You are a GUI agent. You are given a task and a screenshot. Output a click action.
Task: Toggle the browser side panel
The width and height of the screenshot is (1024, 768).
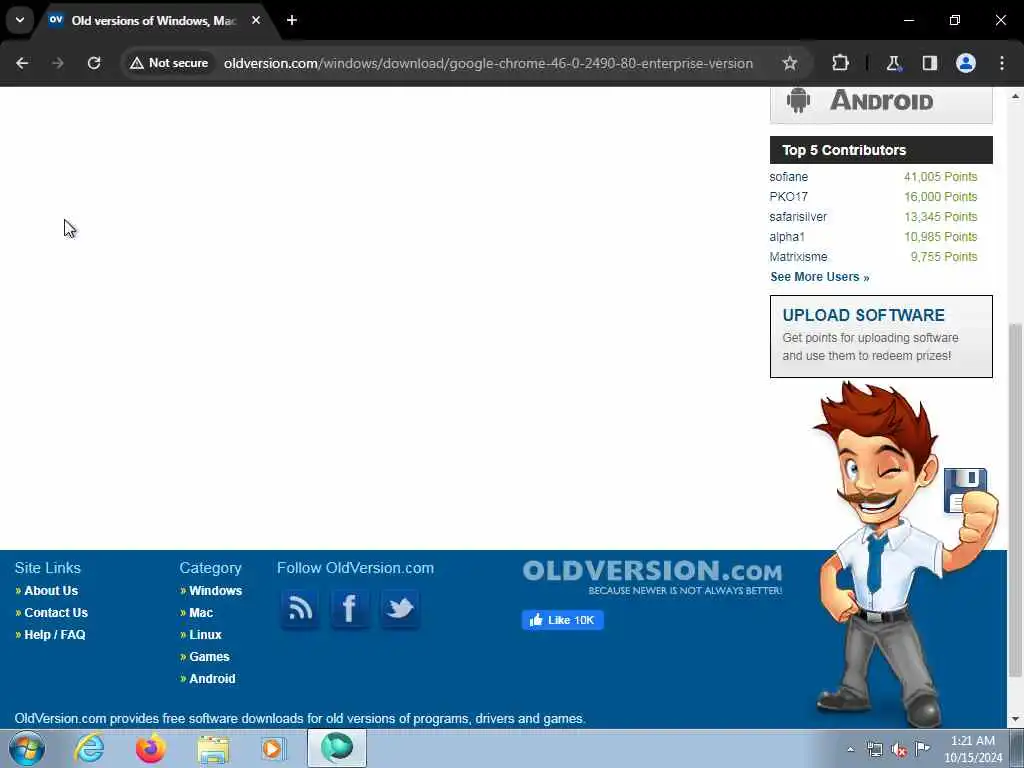click(929, 63)
